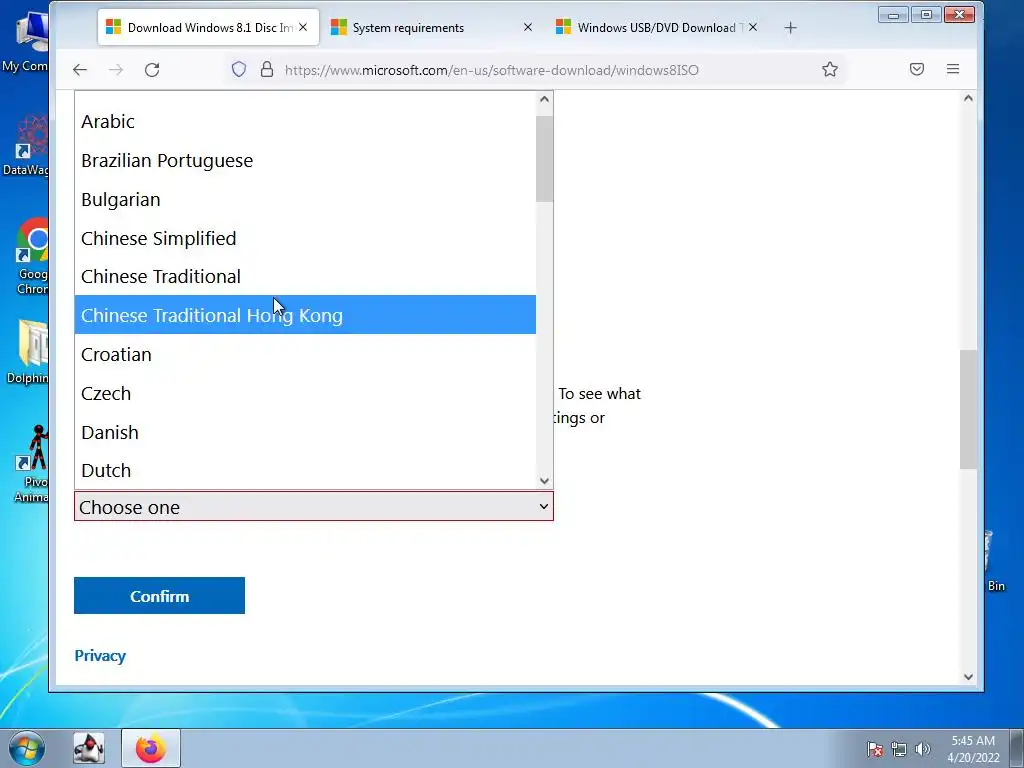Open Firefox tracking protection shield
1024x768 pixels.
[239, 69]
